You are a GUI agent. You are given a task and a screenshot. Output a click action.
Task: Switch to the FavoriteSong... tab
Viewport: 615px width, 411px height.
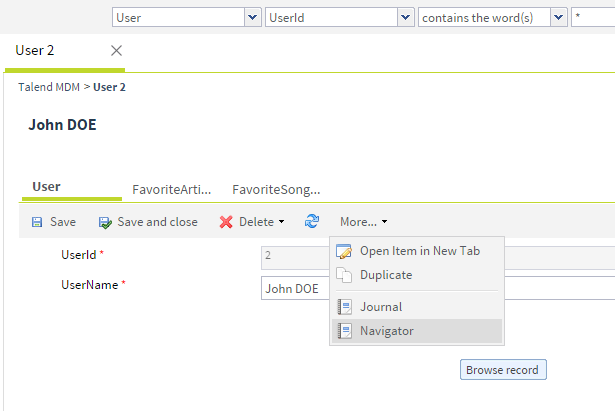(276, 189)
